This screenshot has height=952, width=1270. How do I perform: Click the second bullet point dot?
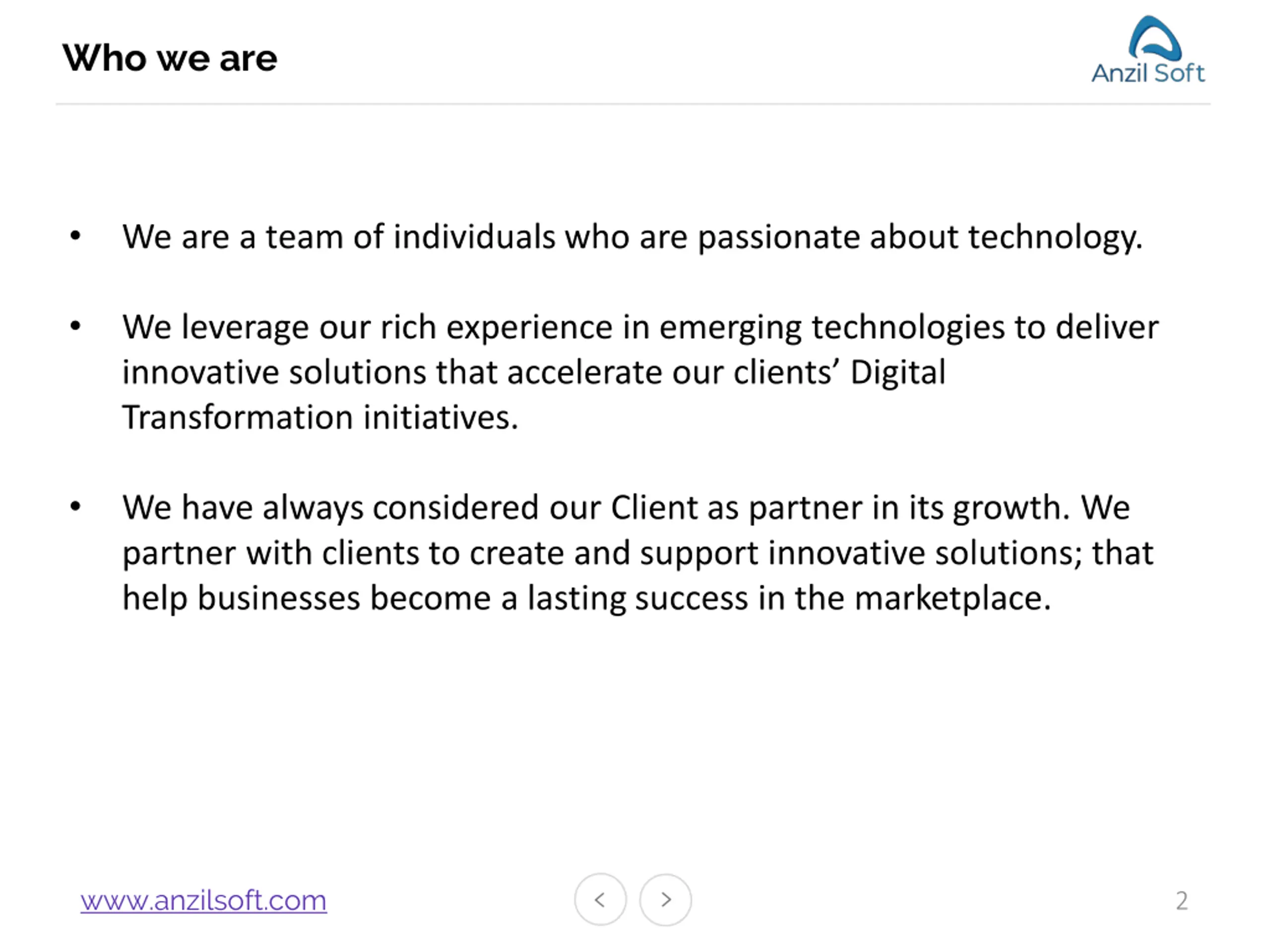point(75,326)
